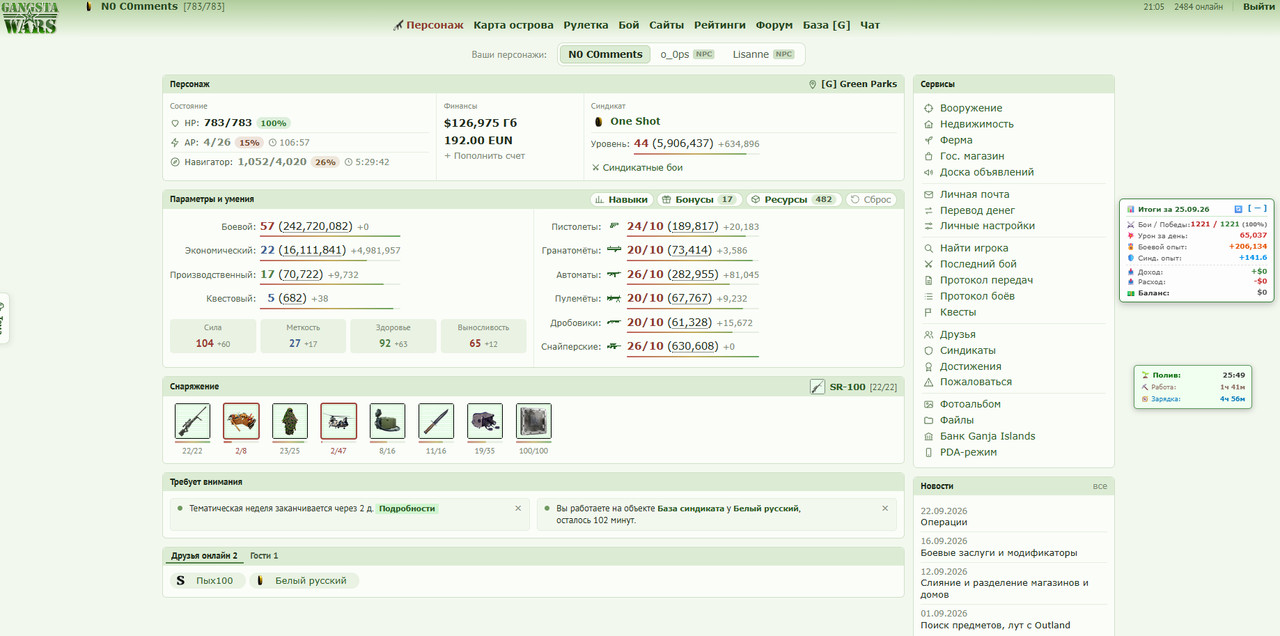Click the Сброс reset button

[x=871, y=200]
